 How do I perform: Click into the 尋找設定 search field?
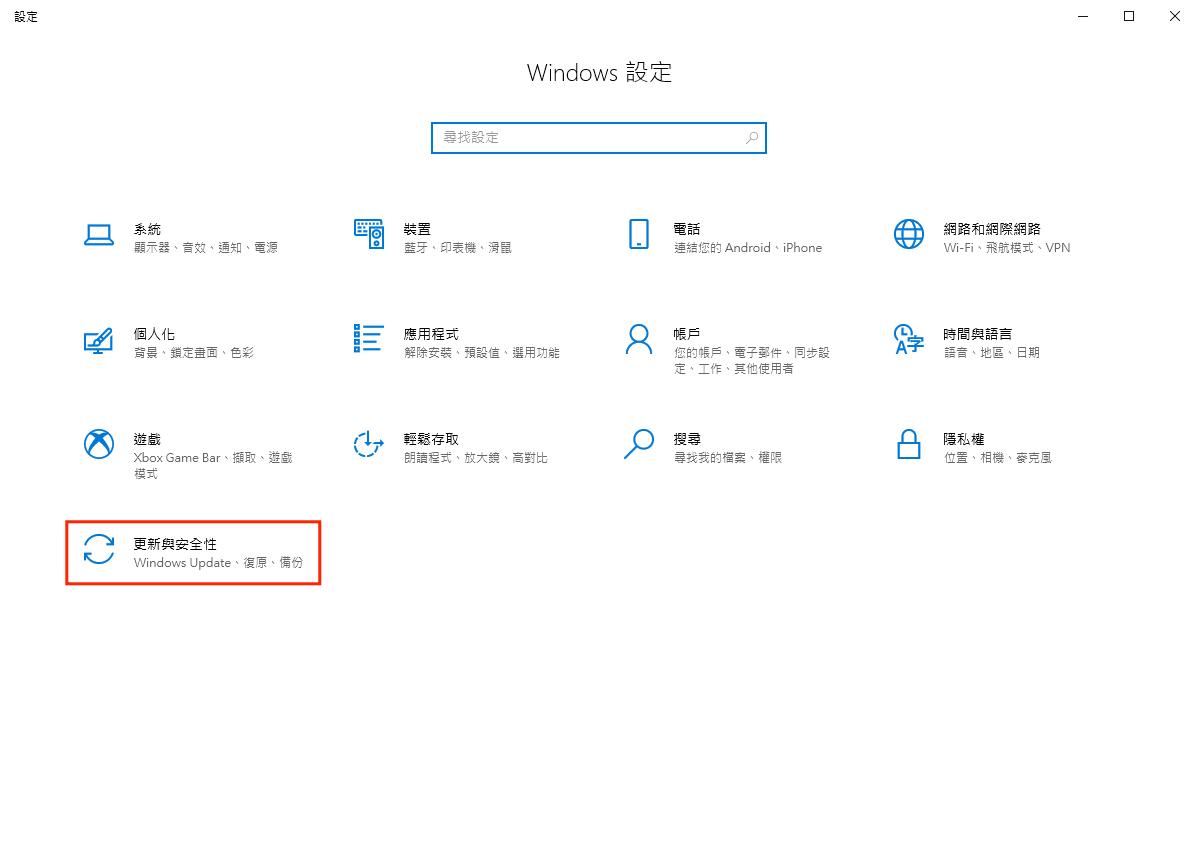pyautogui.click(x=590, y=138)
